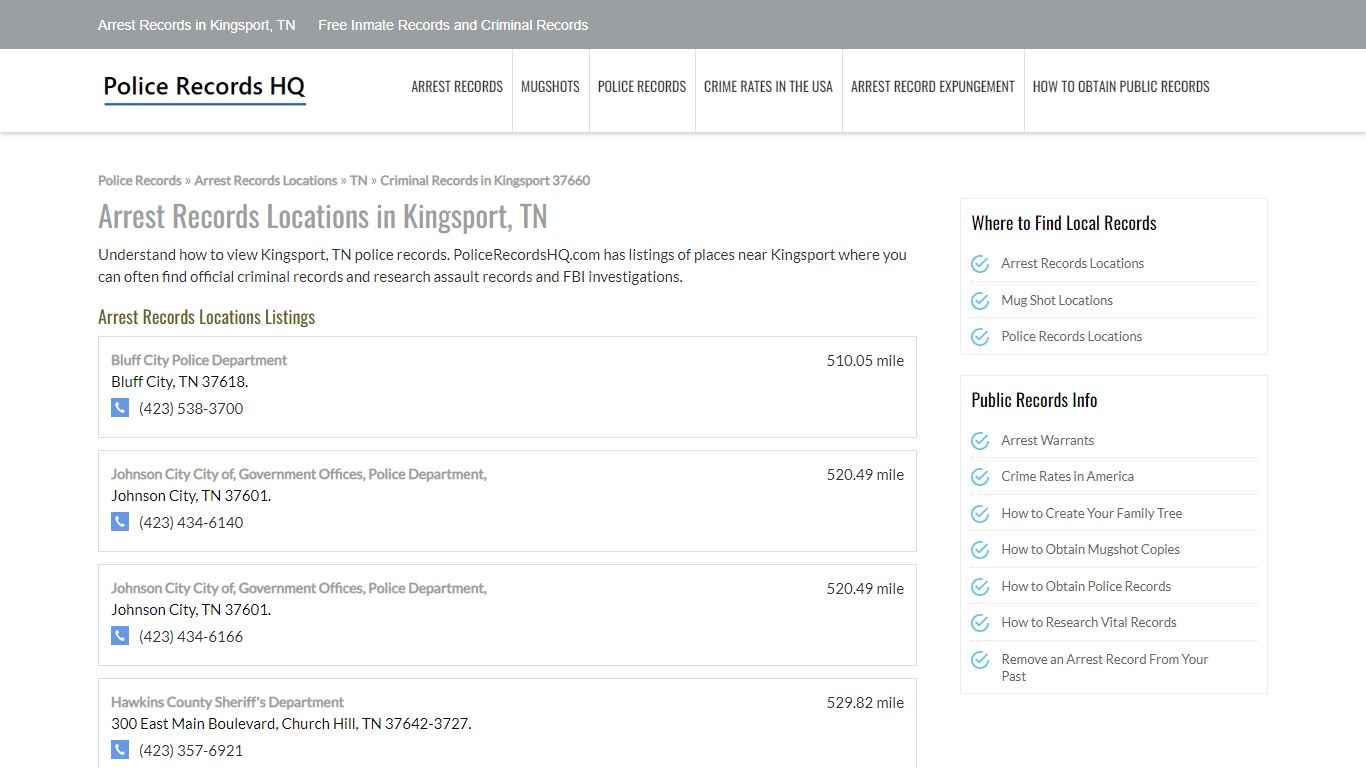1366x768 pixels.
Task: Click phone number (423) 538-3700
Action: click(x=191, y=408)
